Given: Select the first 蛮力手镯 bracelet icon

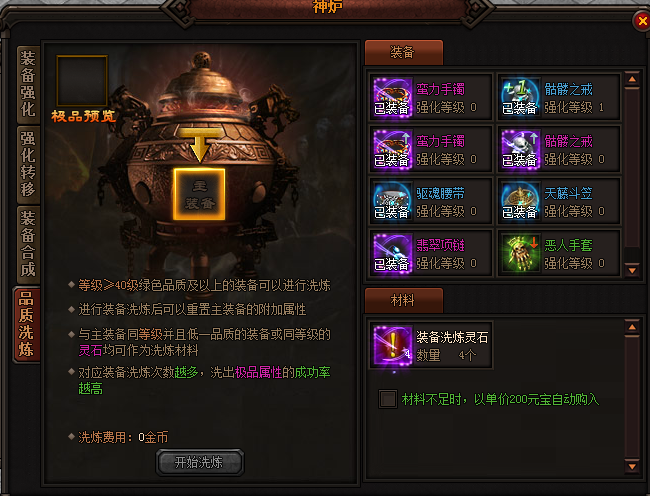Looking at the screenshot, I should pyautogui.click(x=392, y=97).
